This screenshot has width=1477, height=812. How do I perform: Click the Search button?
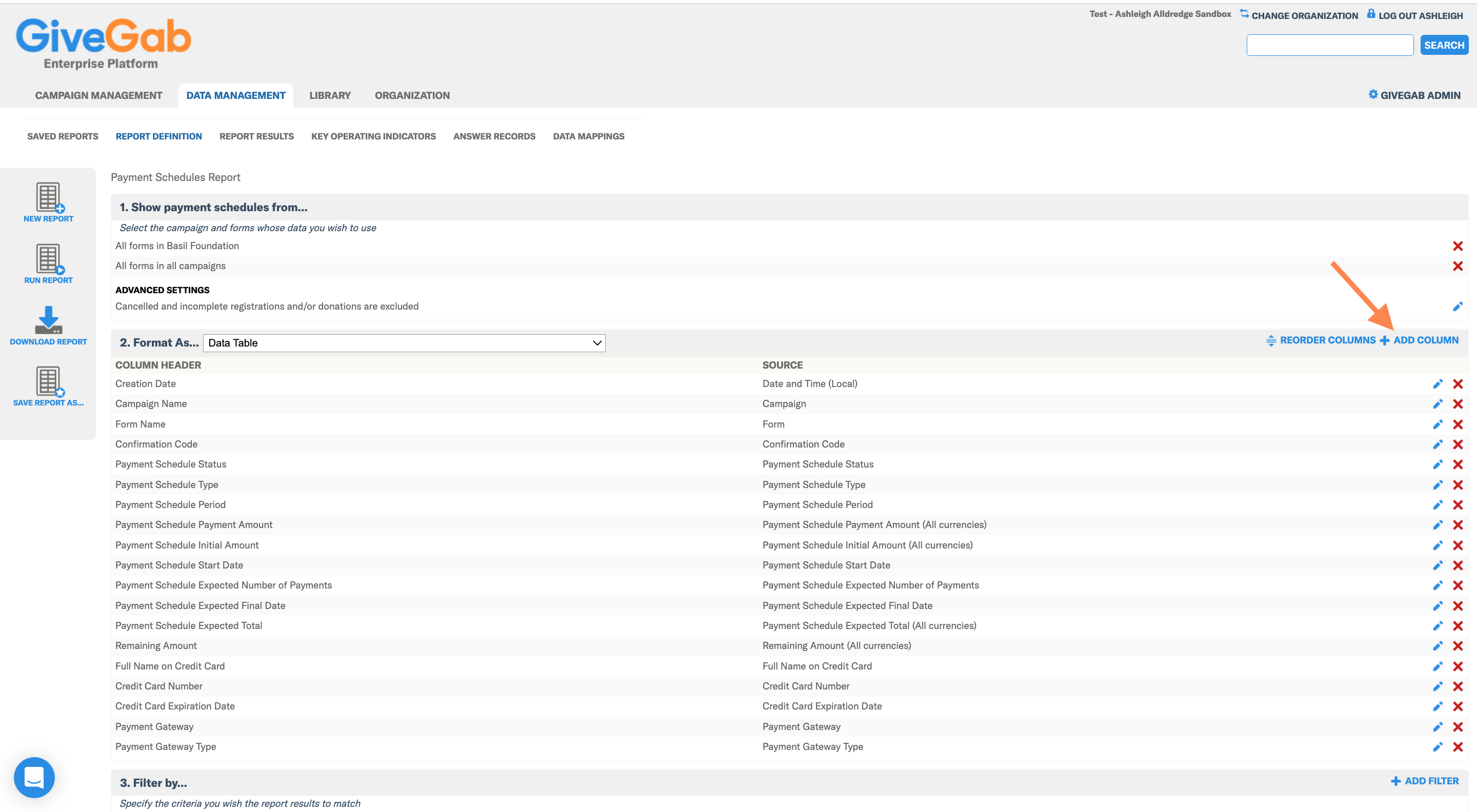point(1444,45)
